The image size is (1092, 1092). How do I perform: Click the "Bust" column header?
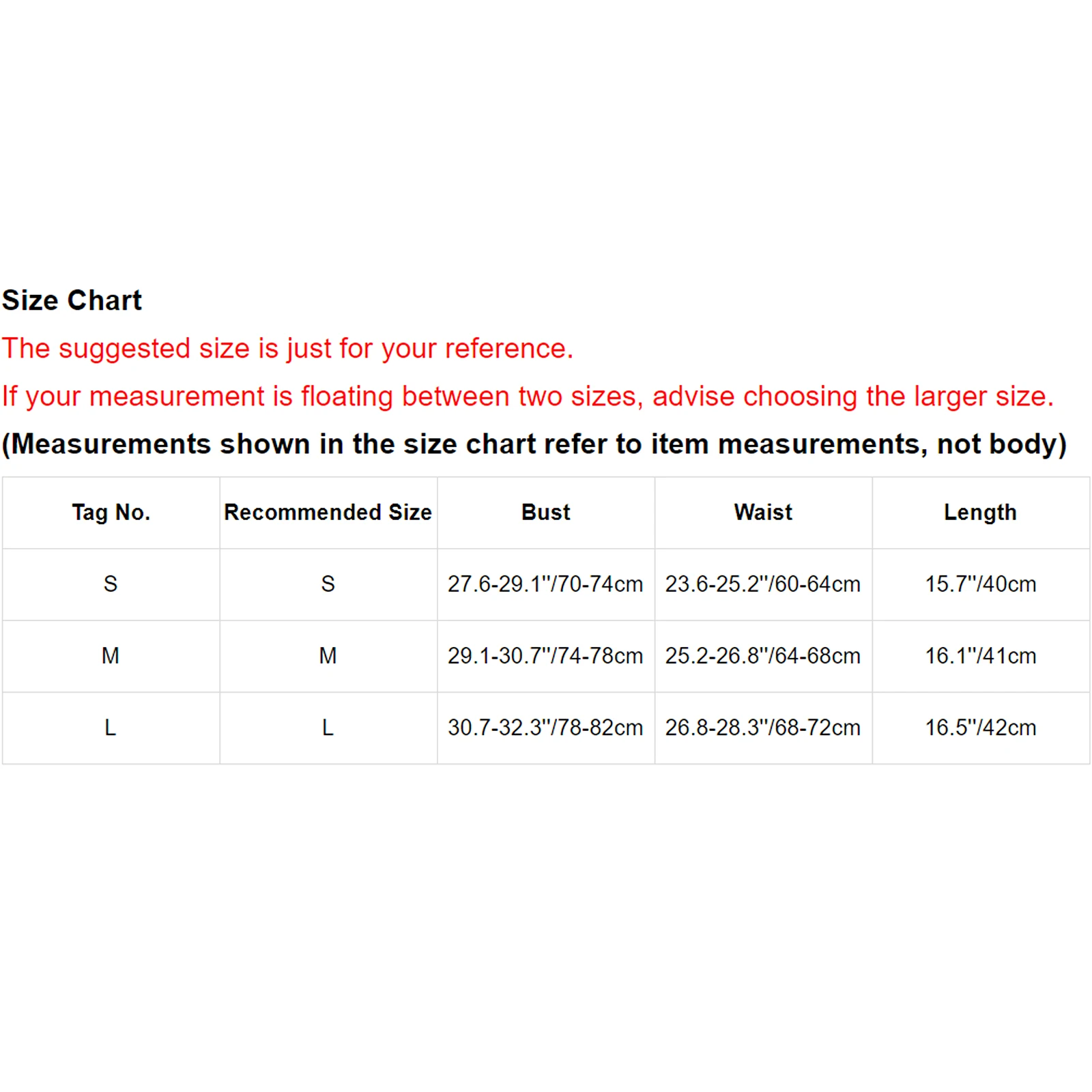tap(545, 513)
